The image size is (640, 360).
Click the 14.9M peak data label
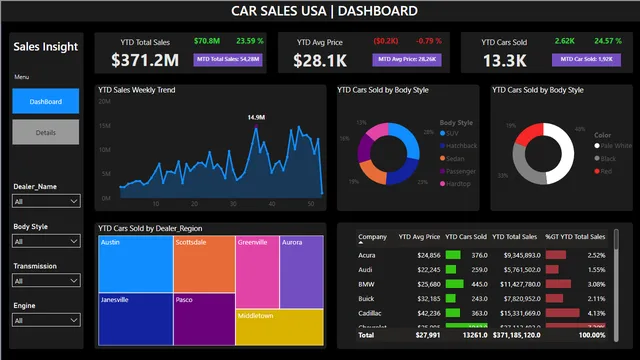(256, 118)
